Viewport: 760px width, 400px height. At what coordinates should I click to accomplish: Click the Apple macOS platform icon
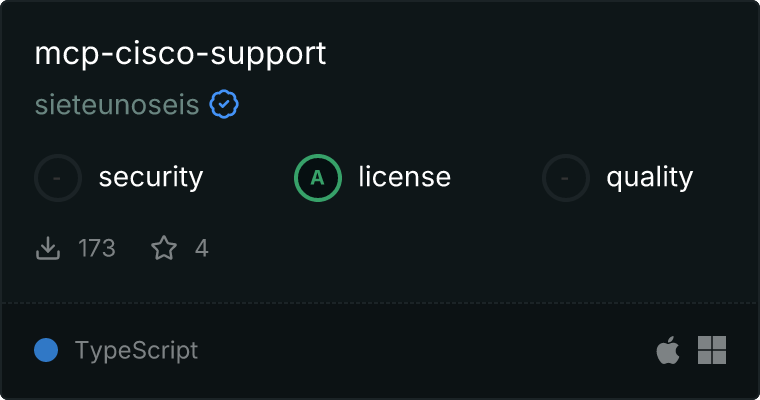pos(668,350)
